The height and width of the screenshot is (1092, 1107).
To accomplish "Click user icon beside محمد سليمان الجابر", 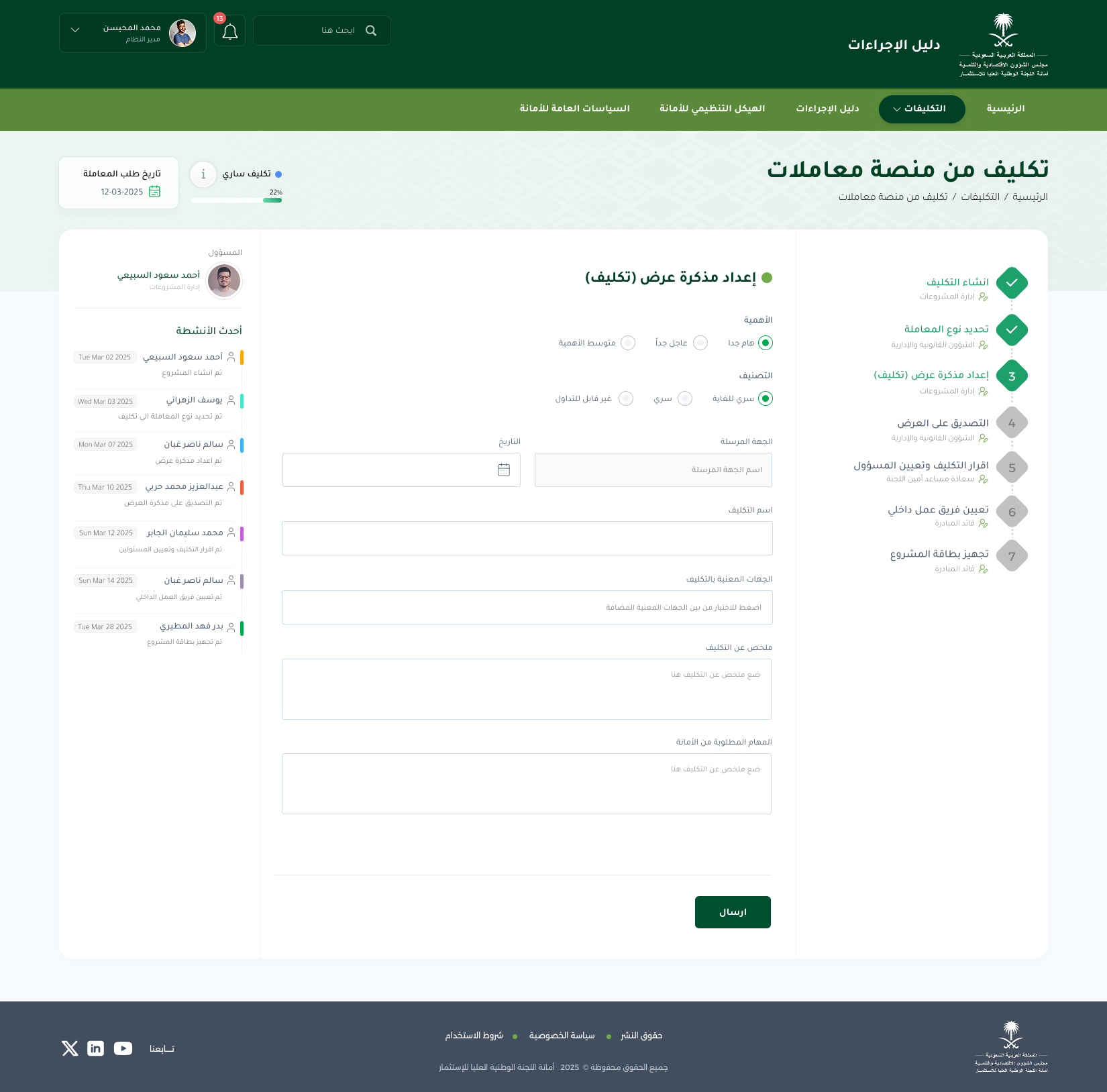I will [231, 532].
